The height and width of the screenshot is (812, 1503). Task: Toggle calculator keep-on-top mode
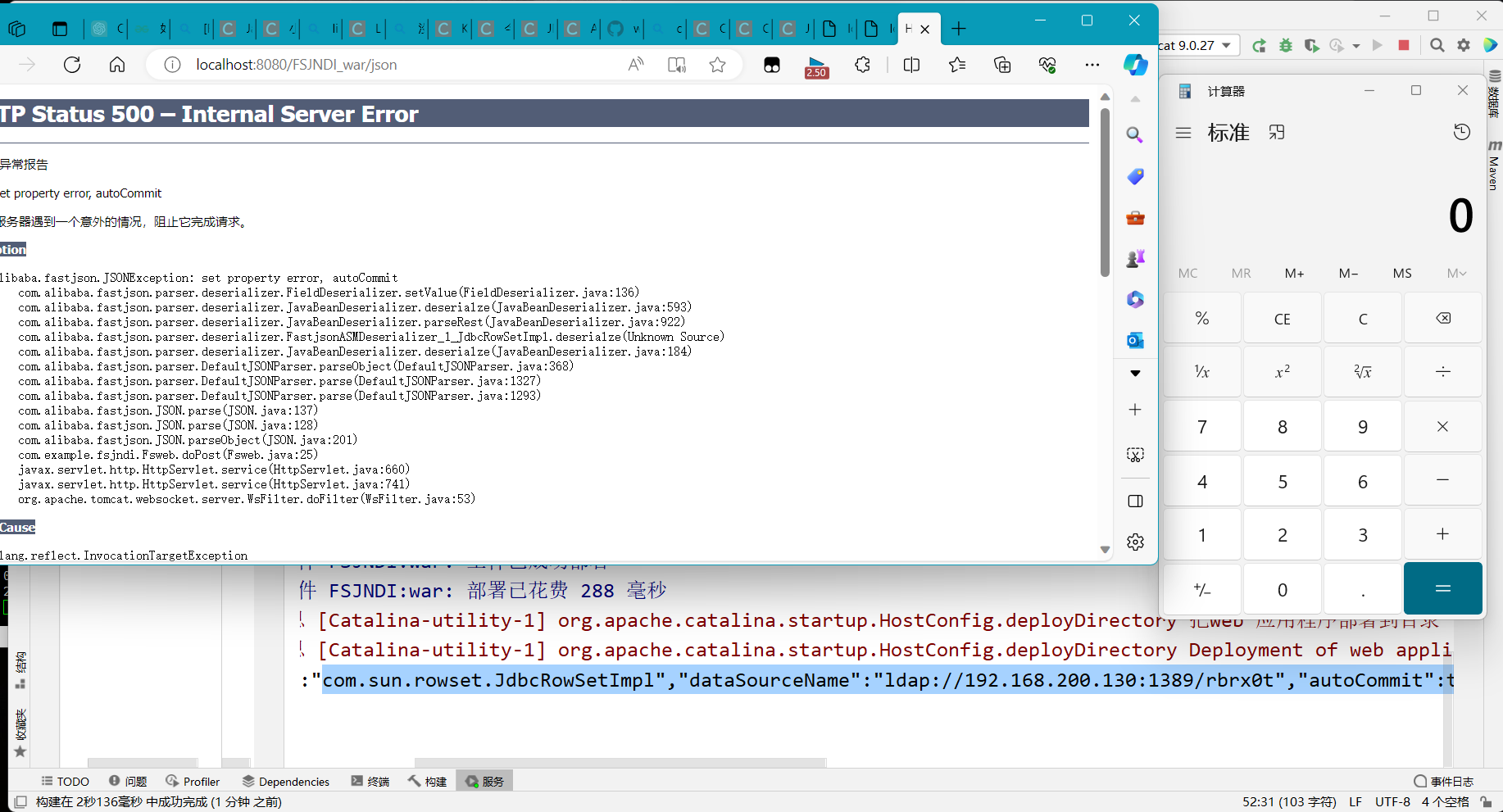1277,132
